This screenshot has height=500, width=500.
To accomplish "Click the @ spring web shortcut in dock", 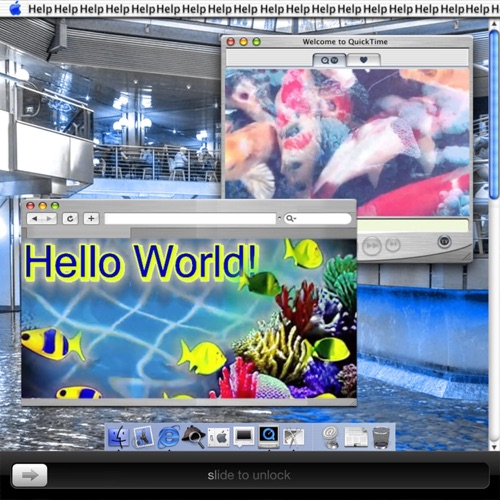I will coord(331,437).
